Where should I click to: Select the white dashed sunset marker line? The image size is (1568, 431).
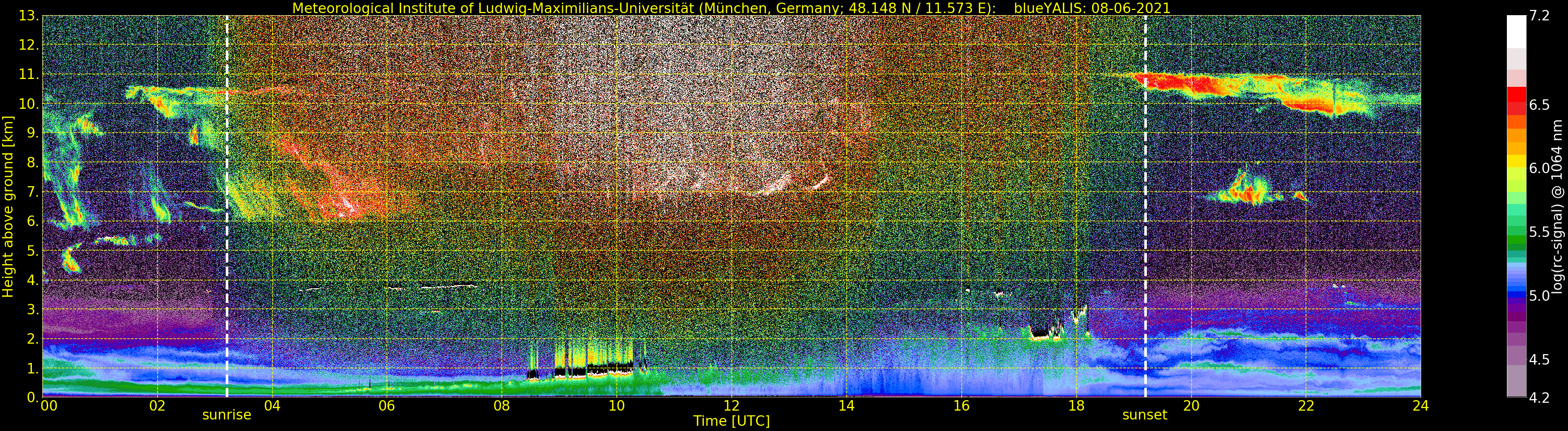coord(1146,207)
